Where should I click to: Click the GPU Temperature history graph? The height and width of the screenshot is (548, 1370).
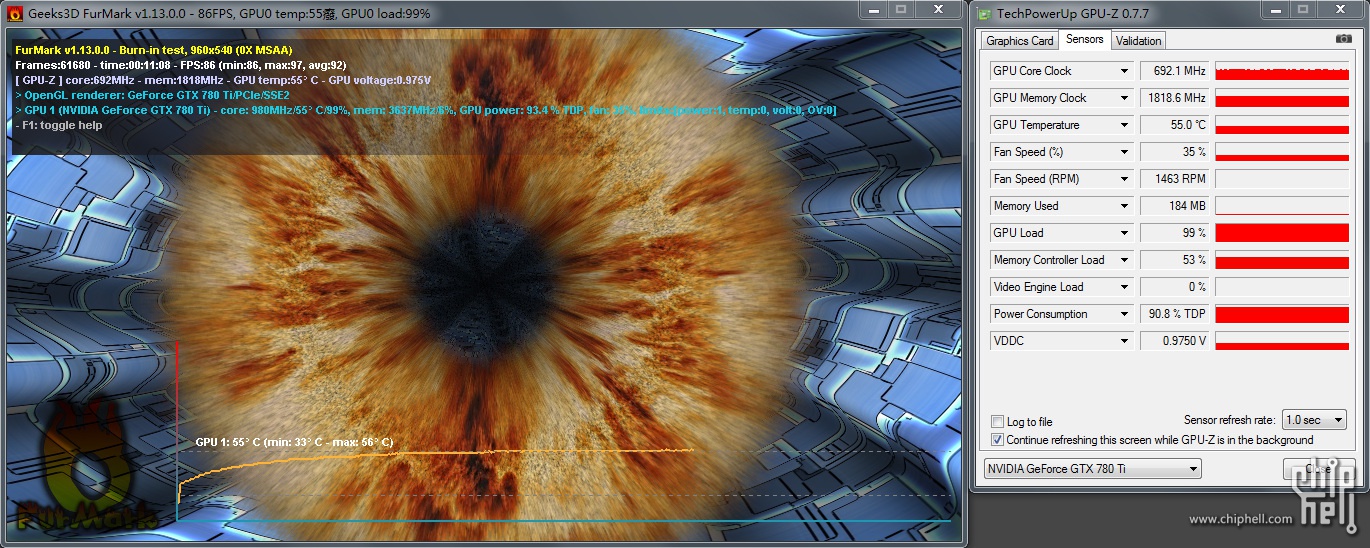pos(1282,125)
